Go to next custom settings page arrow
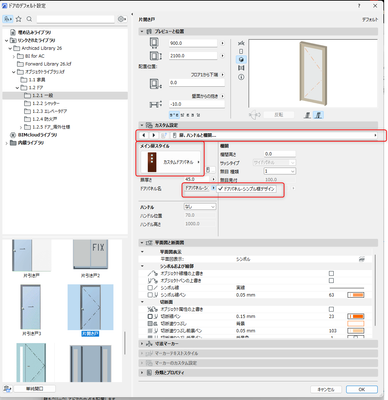388x400 pixels. [x=154, y=135]
